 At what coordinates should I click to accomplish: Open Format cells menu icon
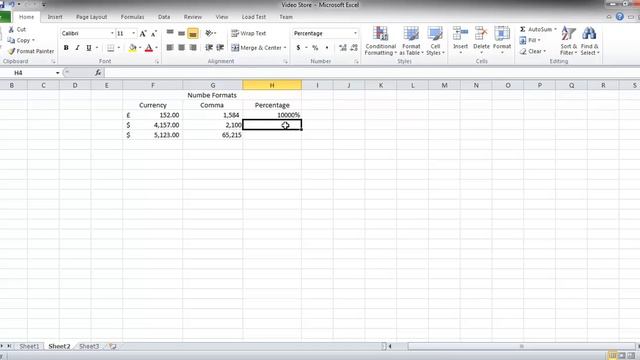pyautogui.click(x=502, y=34)
